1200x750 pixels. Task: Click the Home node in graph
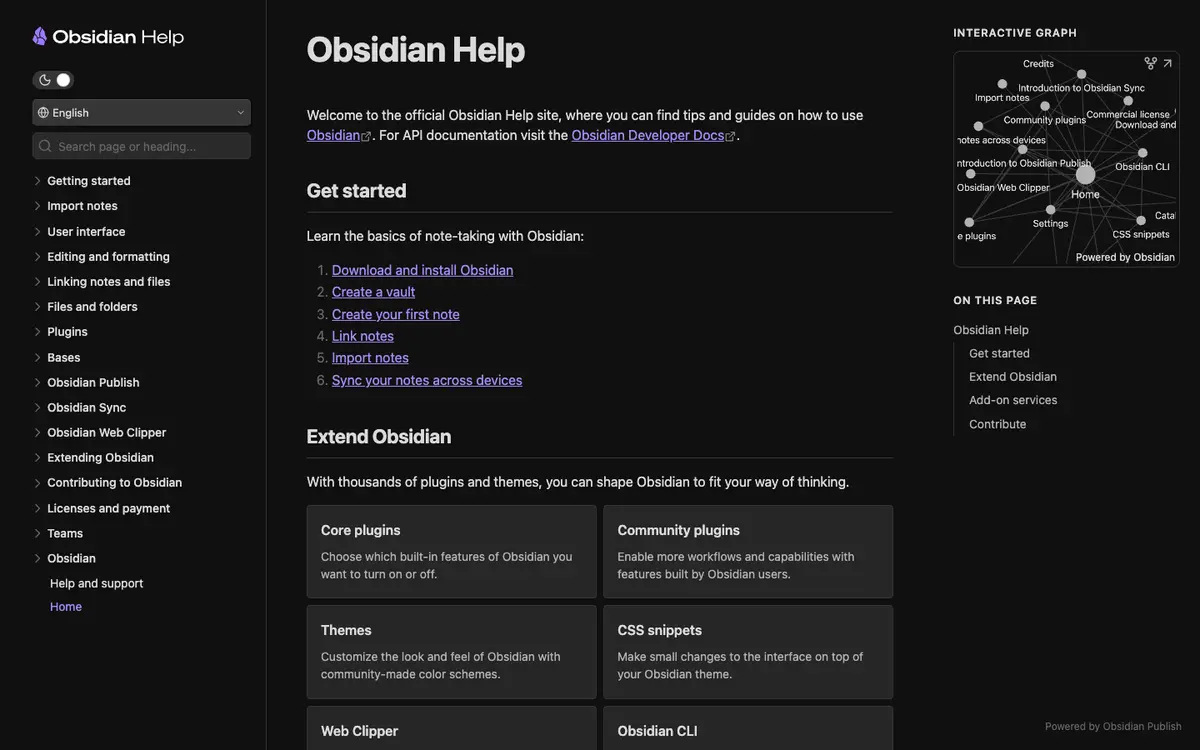[x=1085, y=175]
